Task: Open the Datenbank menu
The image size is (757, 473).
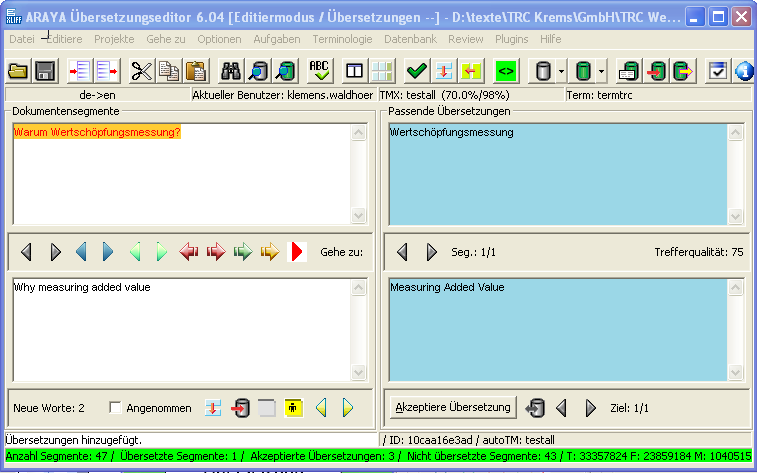Action: (x=410, y=39)
